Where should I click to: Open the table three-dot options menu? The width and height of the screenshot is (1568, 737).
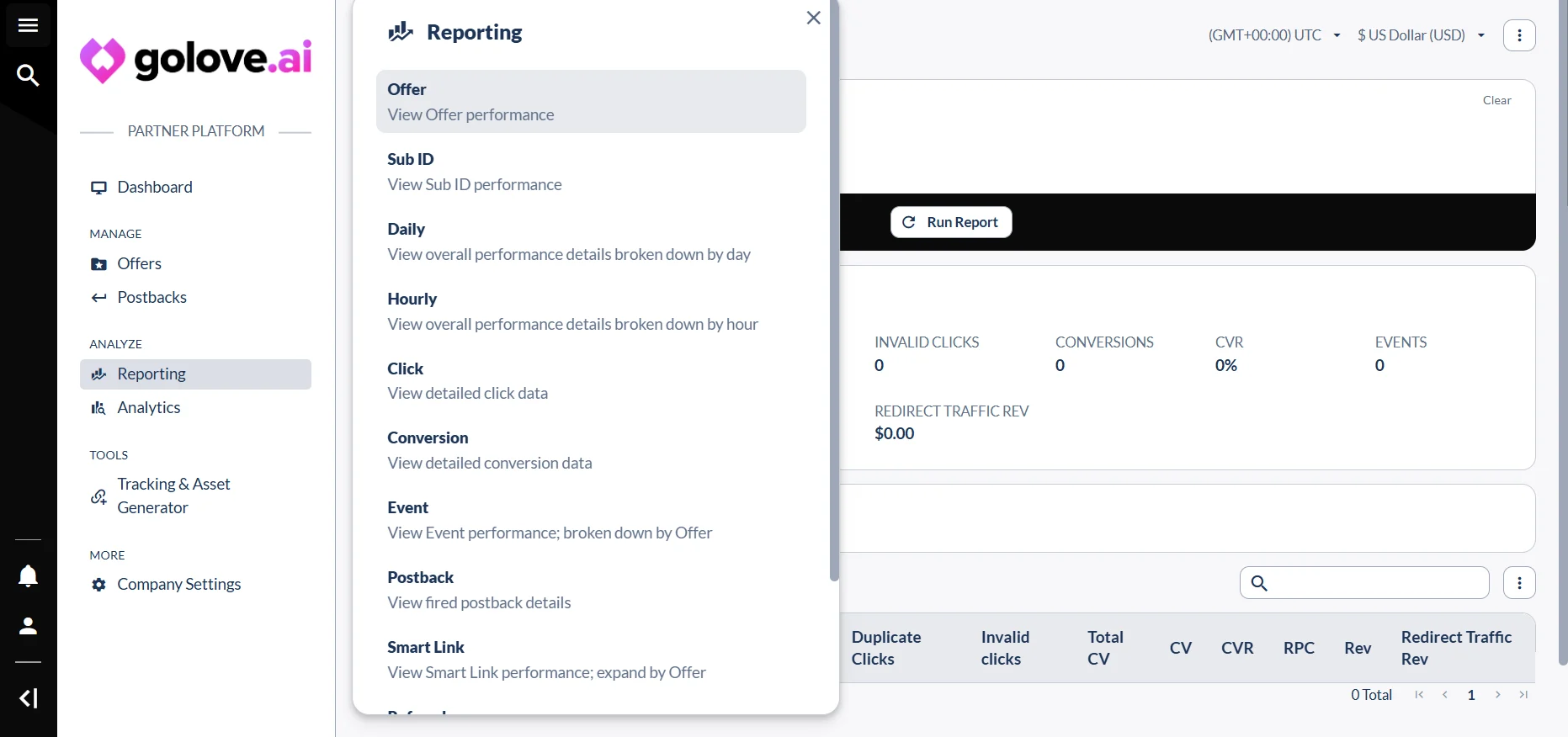click(x=1519, y=583)
